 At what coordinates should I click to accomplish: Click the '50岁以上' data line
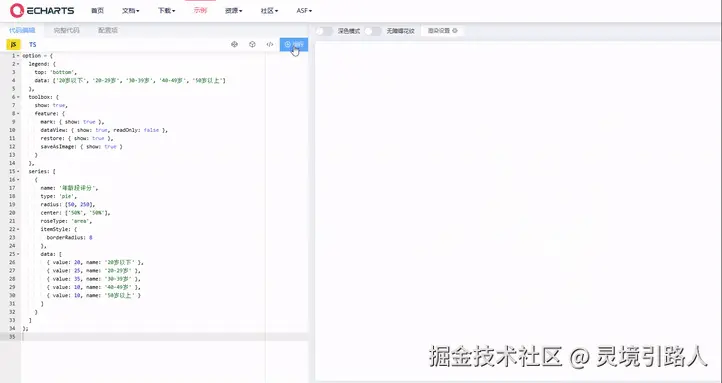pos(93,296)
